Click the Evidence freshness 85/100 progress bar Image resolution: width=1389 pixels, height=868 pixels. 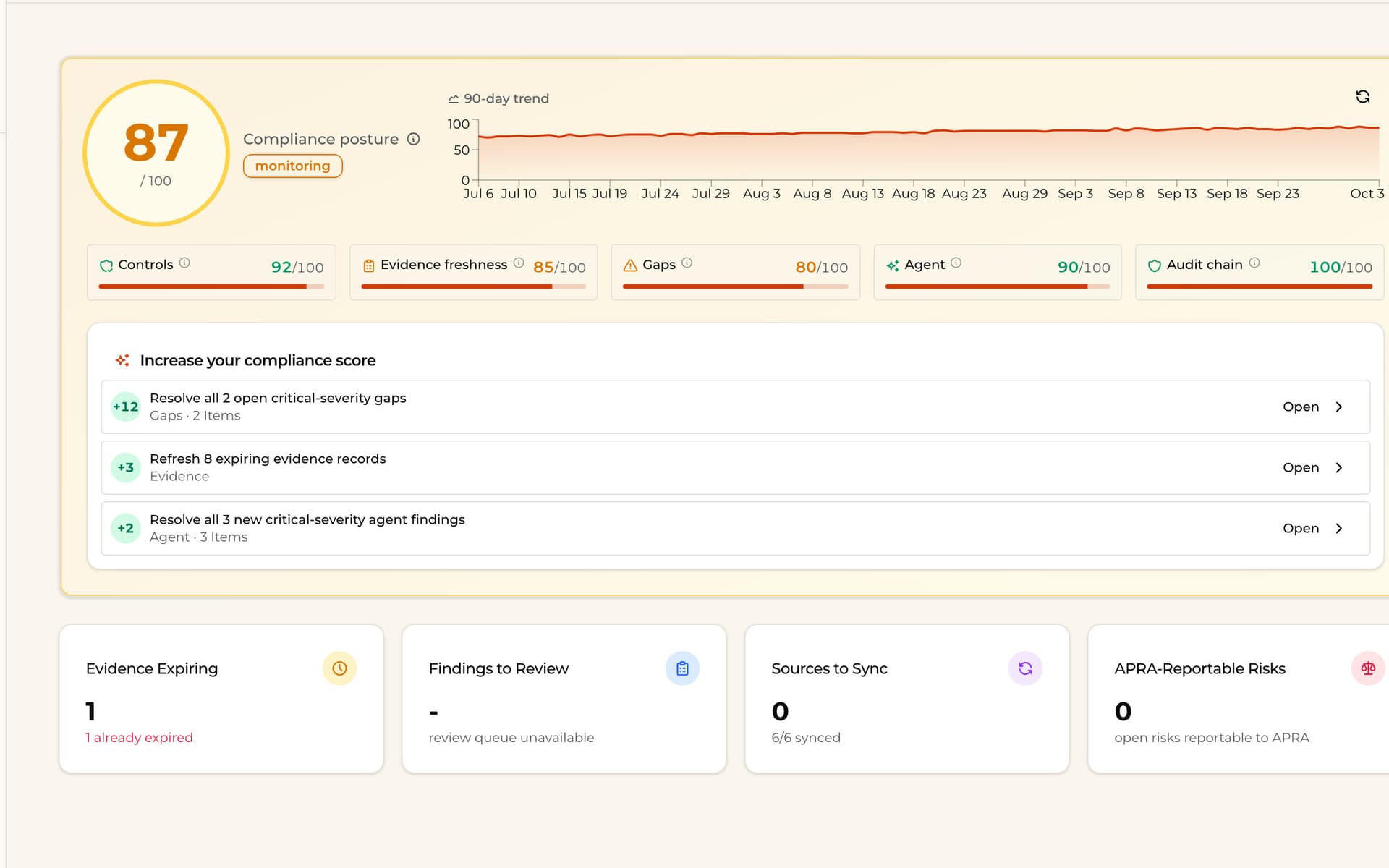click(x=473, y=286)
